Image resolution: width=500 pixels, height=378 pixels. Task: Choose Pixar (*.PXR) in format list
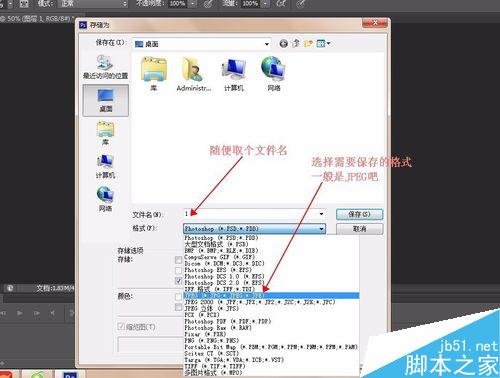coord(271,334)
